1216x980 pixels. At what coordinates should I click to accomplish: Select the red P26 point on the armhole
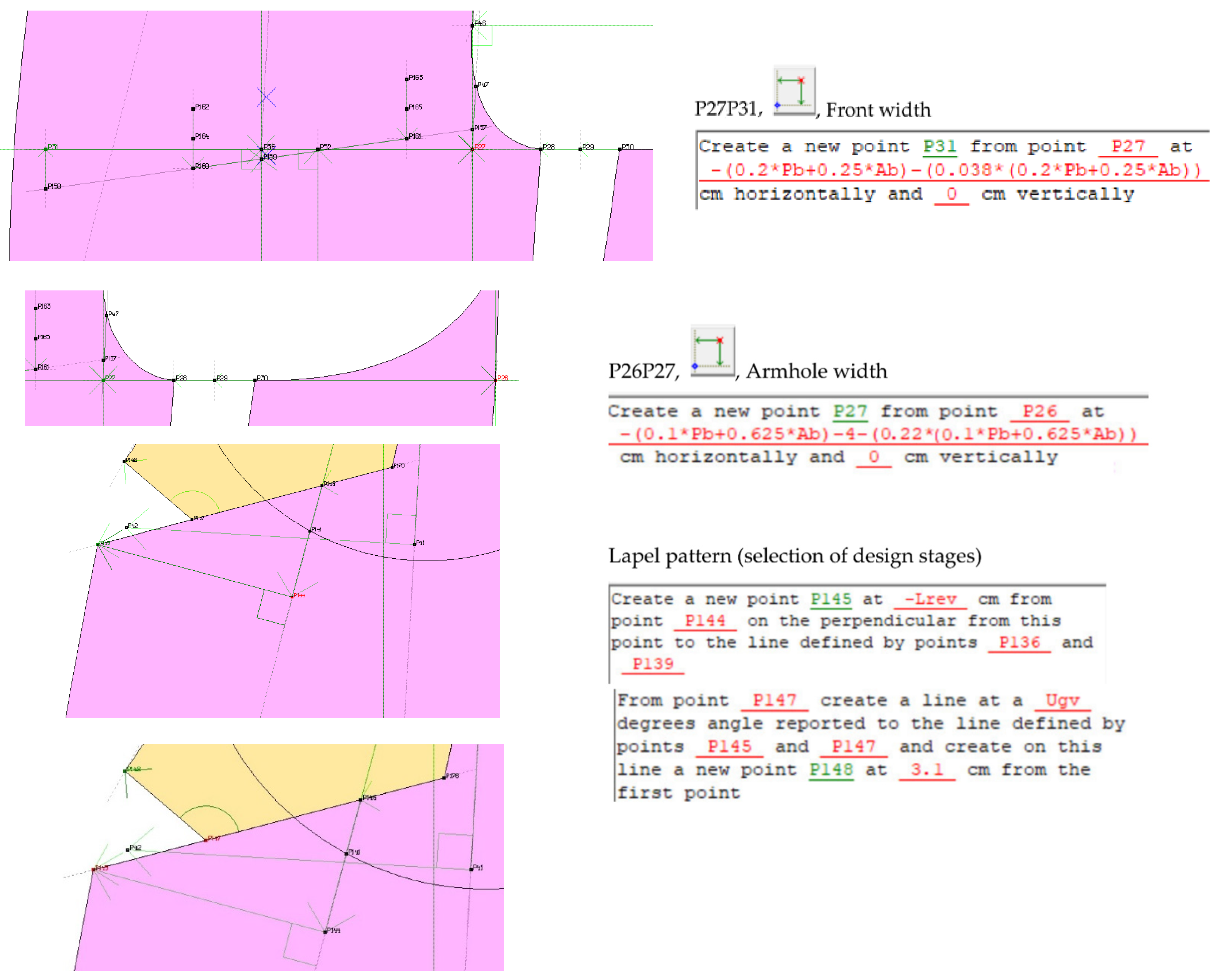click(x=495, y=380)
